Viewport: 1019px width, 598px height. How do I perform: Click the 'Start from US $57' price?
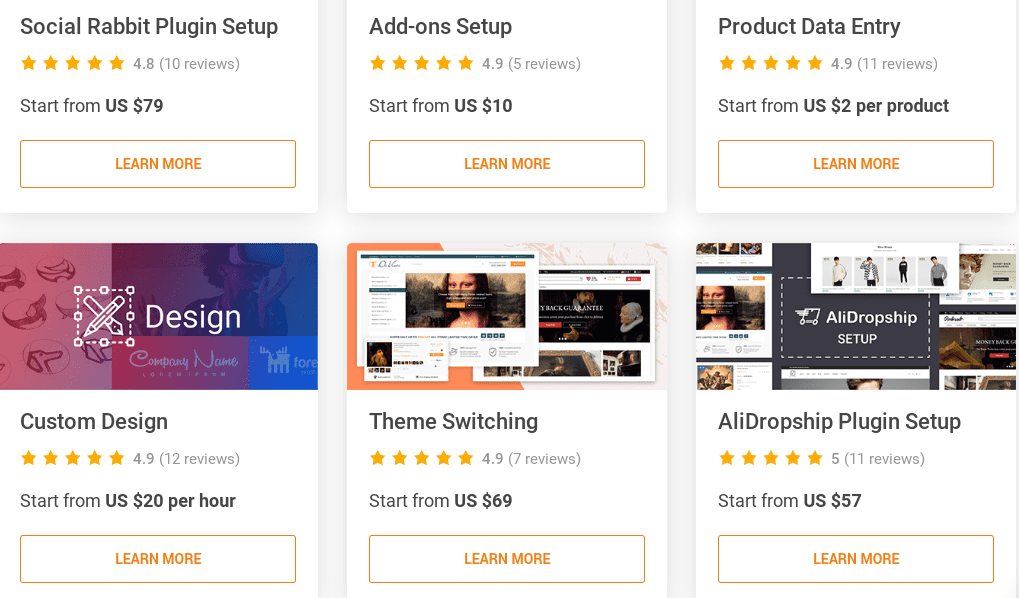pyautogui.click(x=790, y=501)
